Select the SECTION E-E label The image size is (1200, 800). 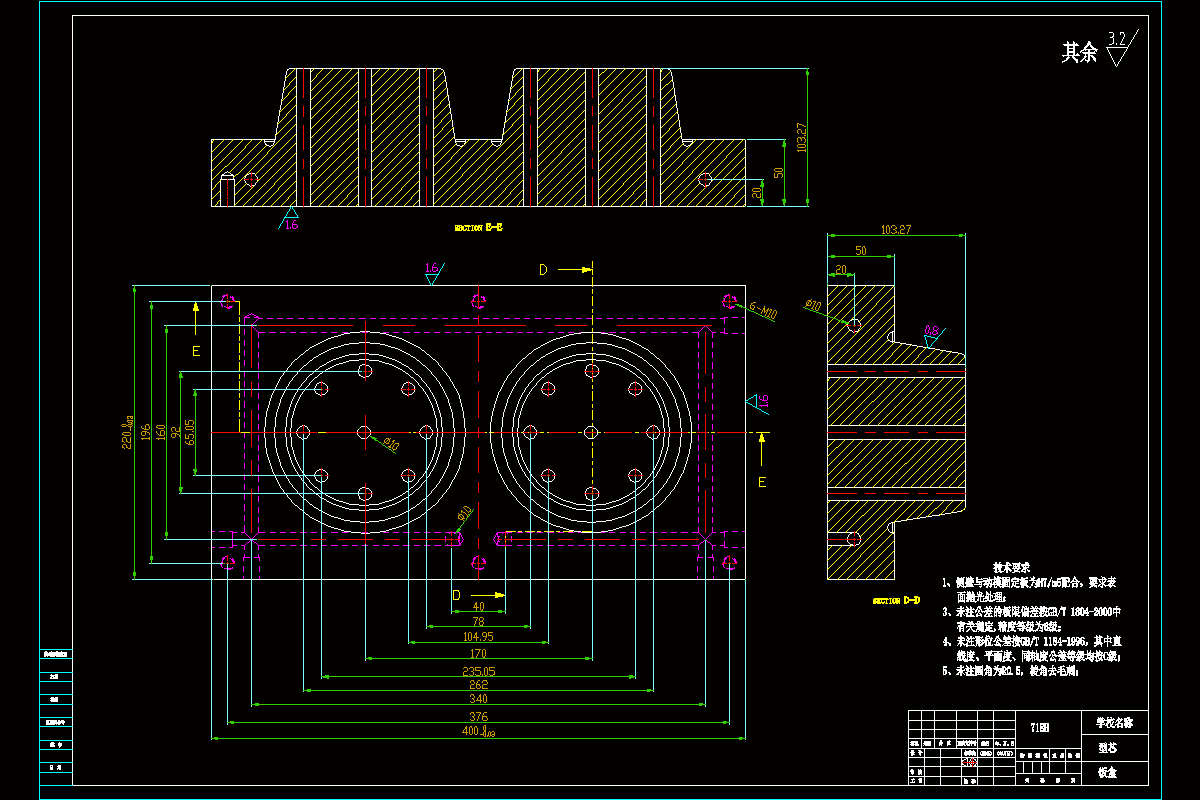click(478, 228)
